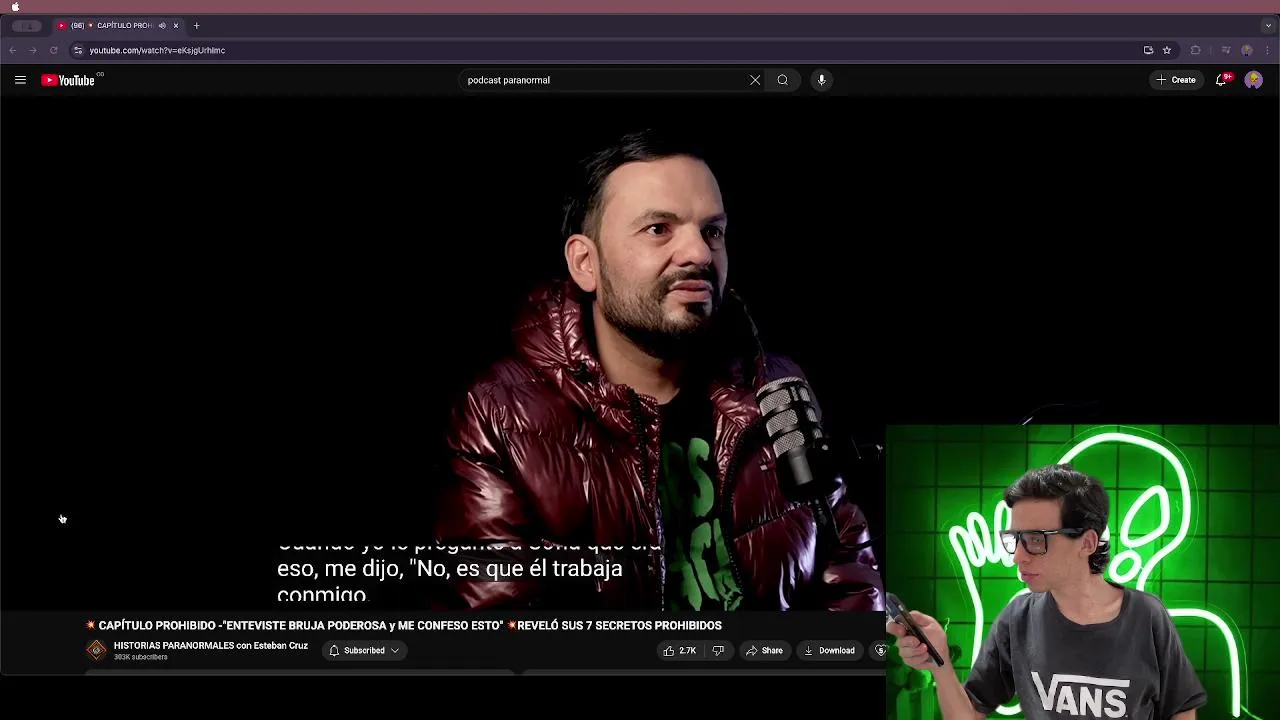This screenshot has height=720, width=1280.
Task: Open YouTube account avatar menu
Action: point(1253,80)
